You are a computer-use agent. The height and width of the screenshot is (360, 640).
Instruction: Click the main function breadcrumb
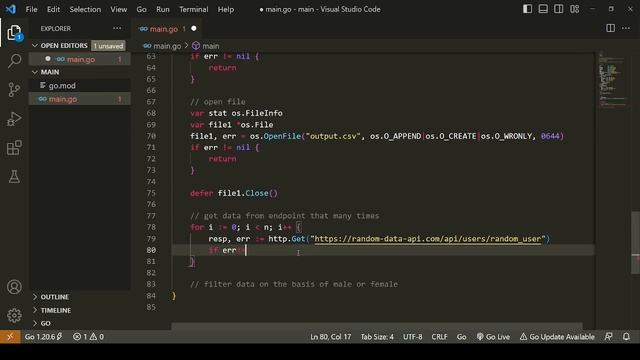pyautogui.click(x=206, y=46)
